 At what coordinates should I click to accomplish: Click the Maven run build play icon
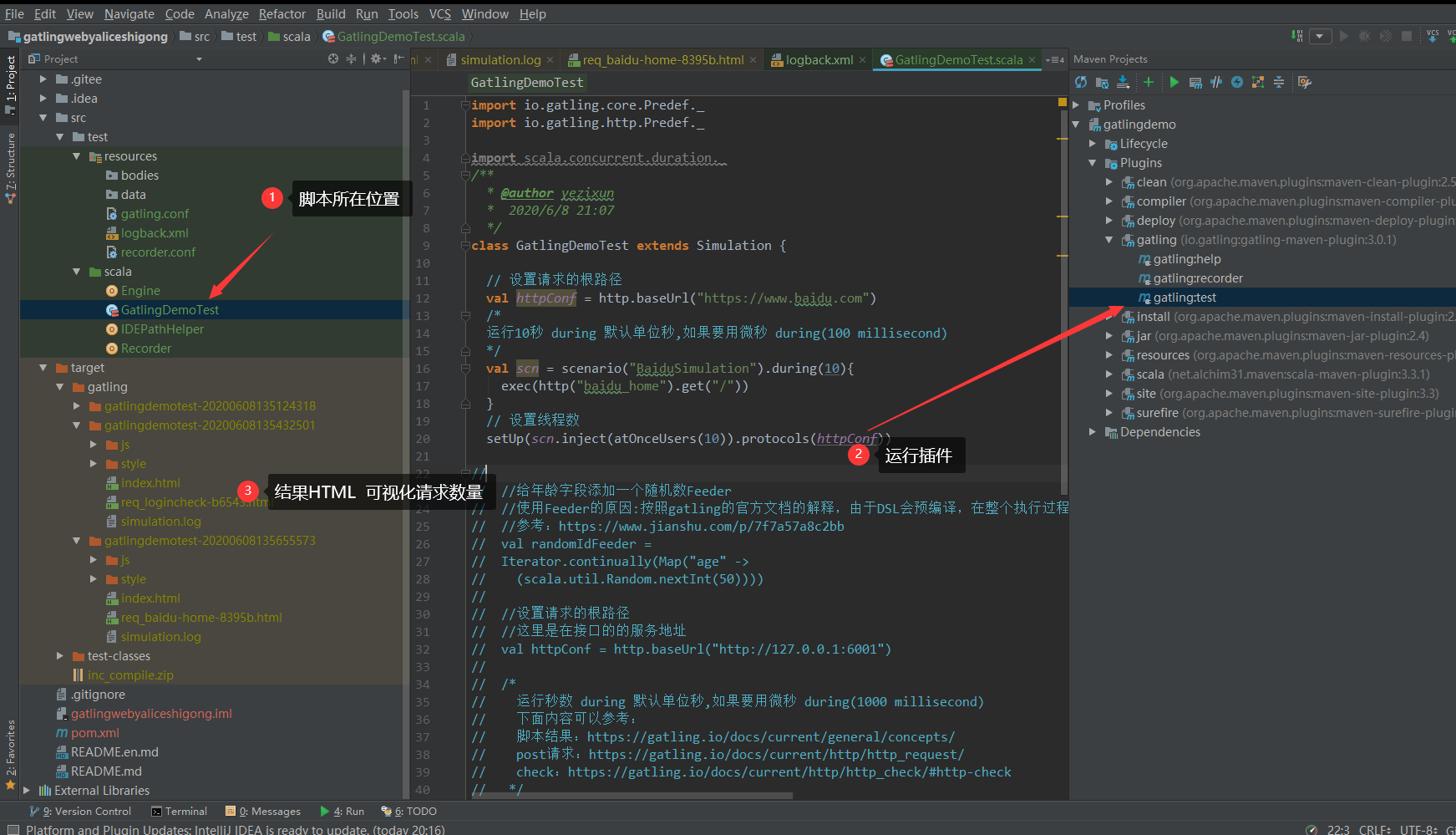tap(1174, 82)
